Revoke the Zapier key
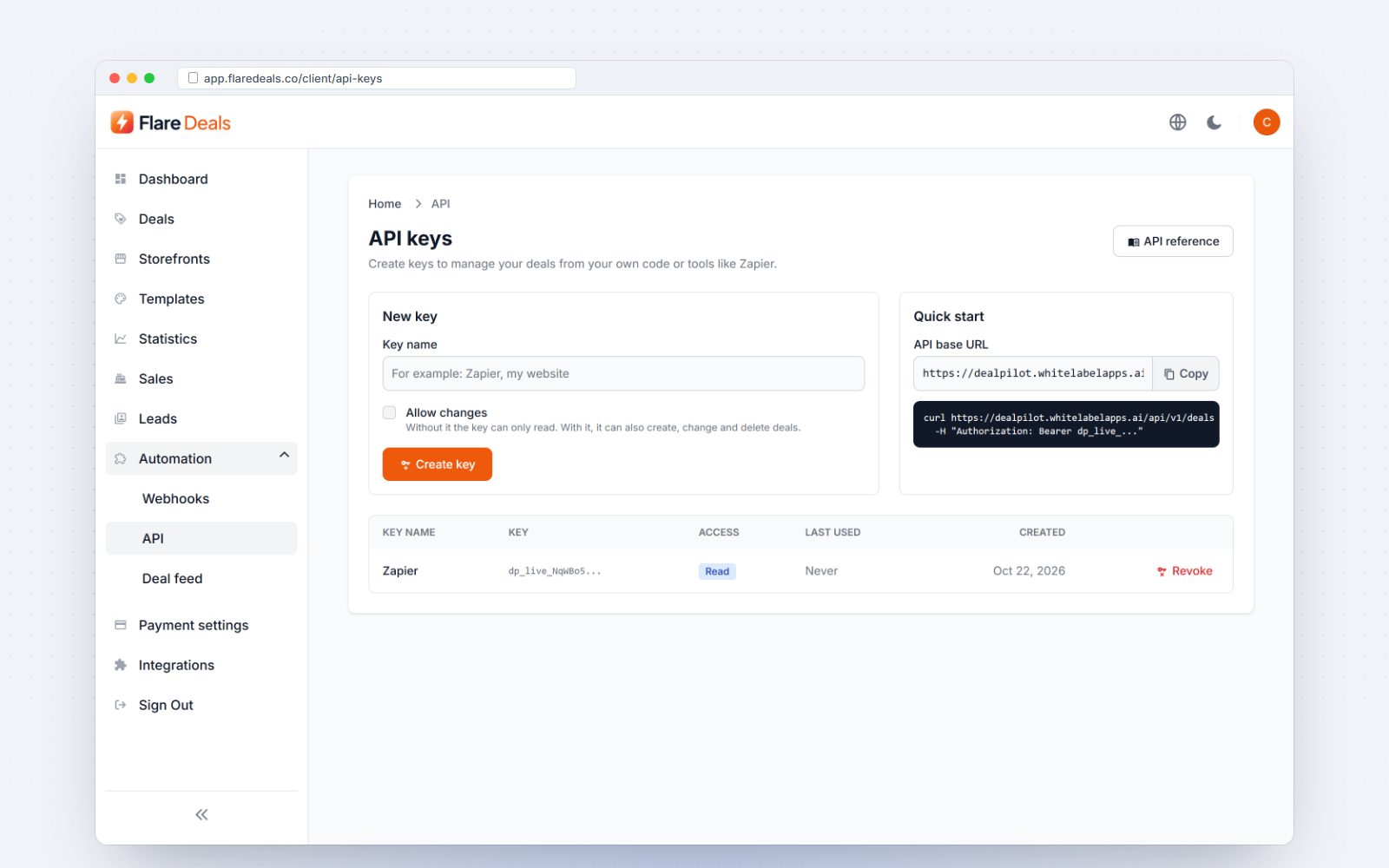Image resolution: width=1389 pixels, height=868 pixels. point(1185,571)
